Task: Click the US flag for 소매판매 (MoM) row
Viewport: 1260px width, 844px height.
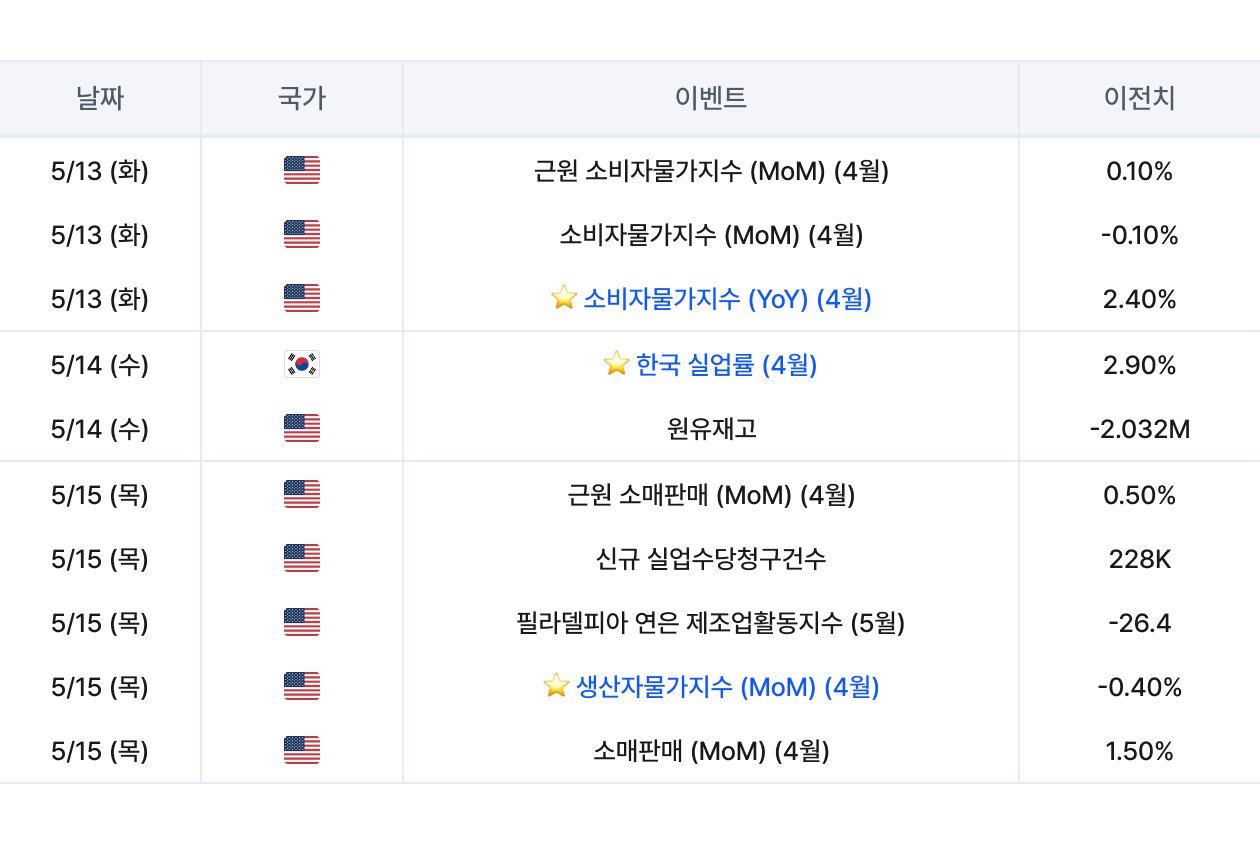Action: click(302, 751)
